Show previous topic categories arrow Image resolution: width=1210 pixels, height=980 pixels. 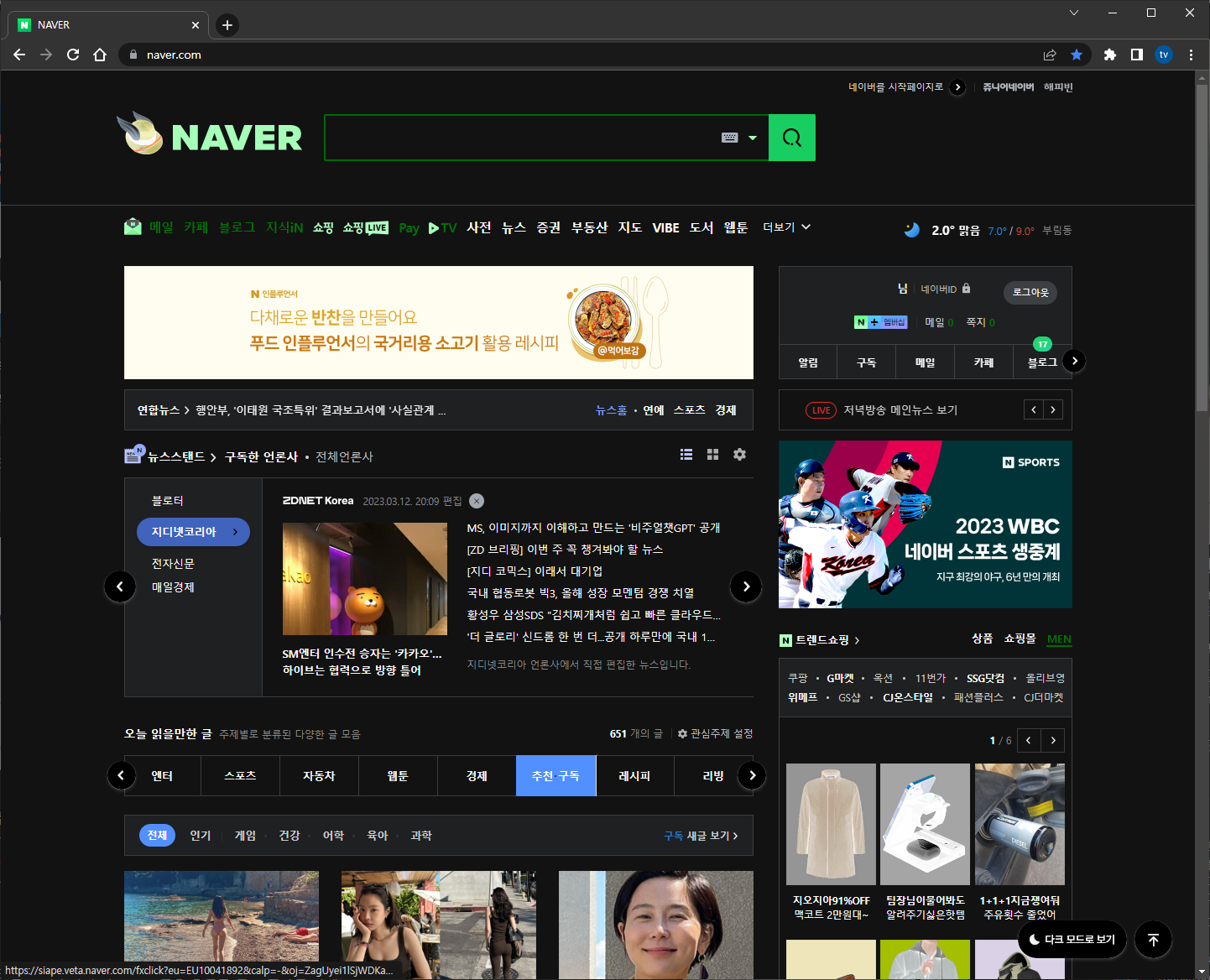tap(122, 775)
